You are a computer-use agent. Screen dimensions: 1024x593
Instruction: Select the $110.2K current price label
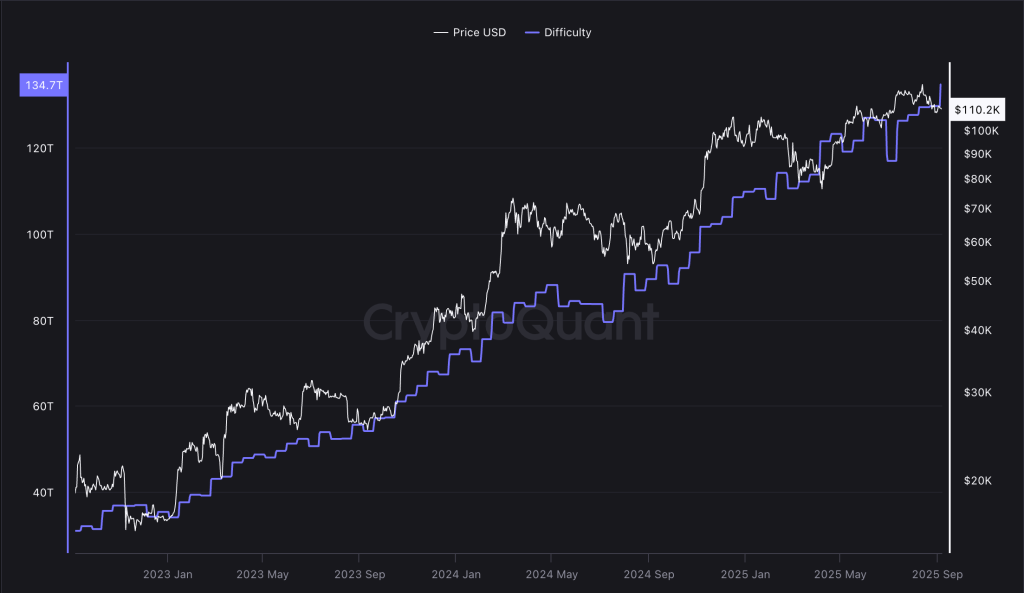tap(976, 109)
